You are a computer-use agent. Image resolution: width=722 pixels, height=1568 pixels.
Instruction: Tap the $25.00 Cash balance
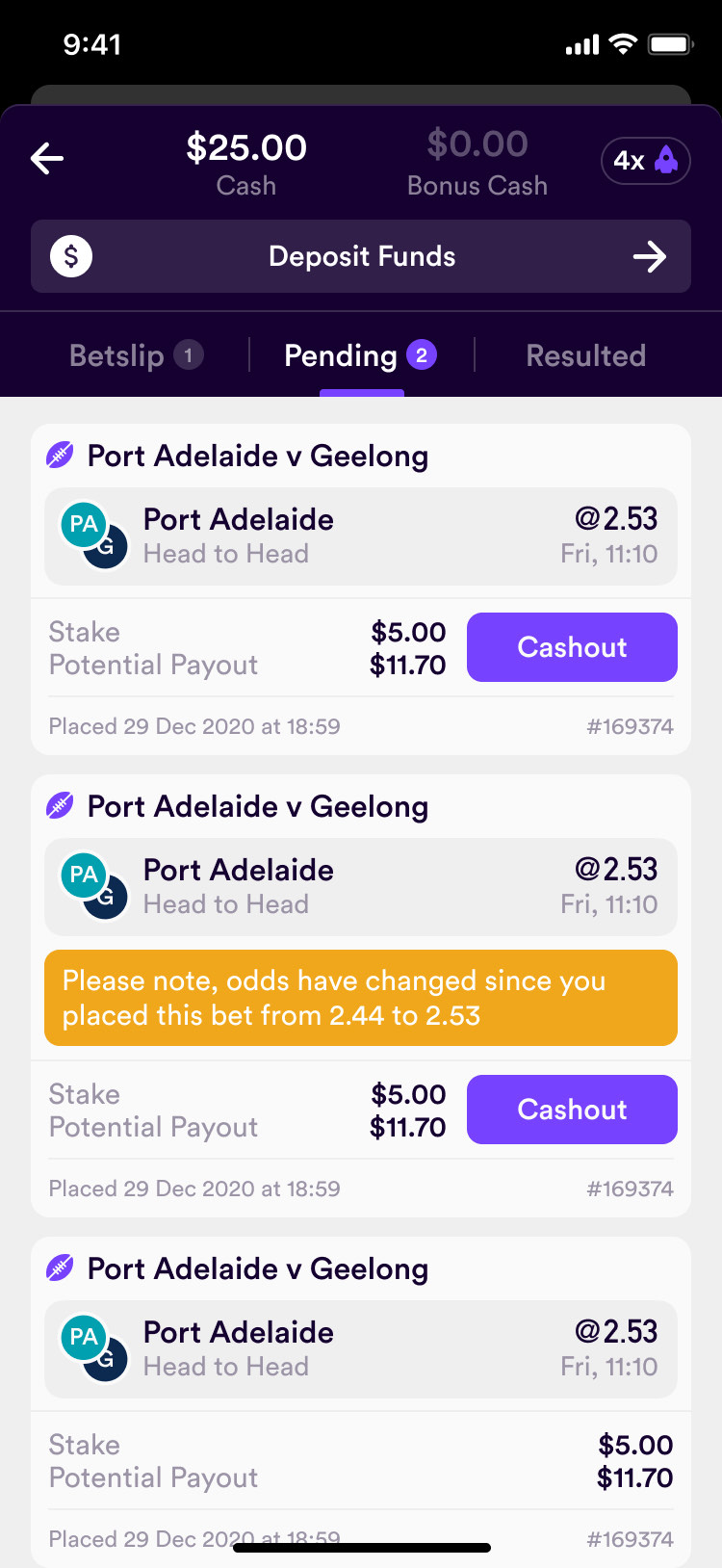[246, 162]
